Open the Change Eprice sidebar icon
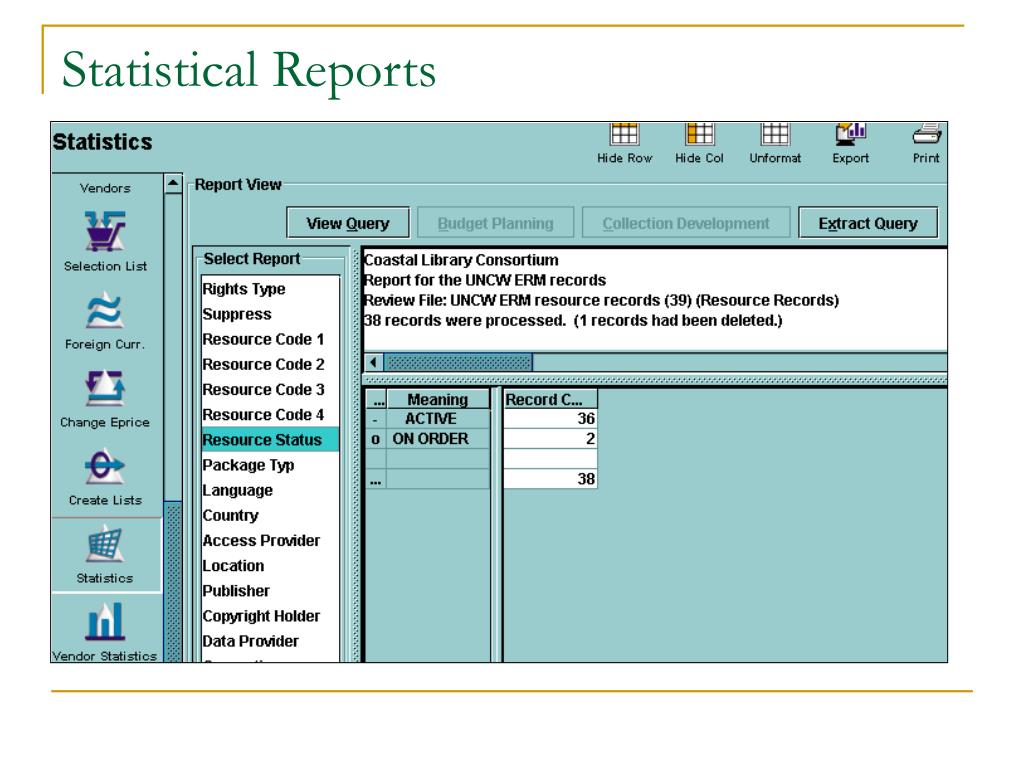Image resolution: width=1024 pixels, height=768 pixels. click(x=104, y=389)
